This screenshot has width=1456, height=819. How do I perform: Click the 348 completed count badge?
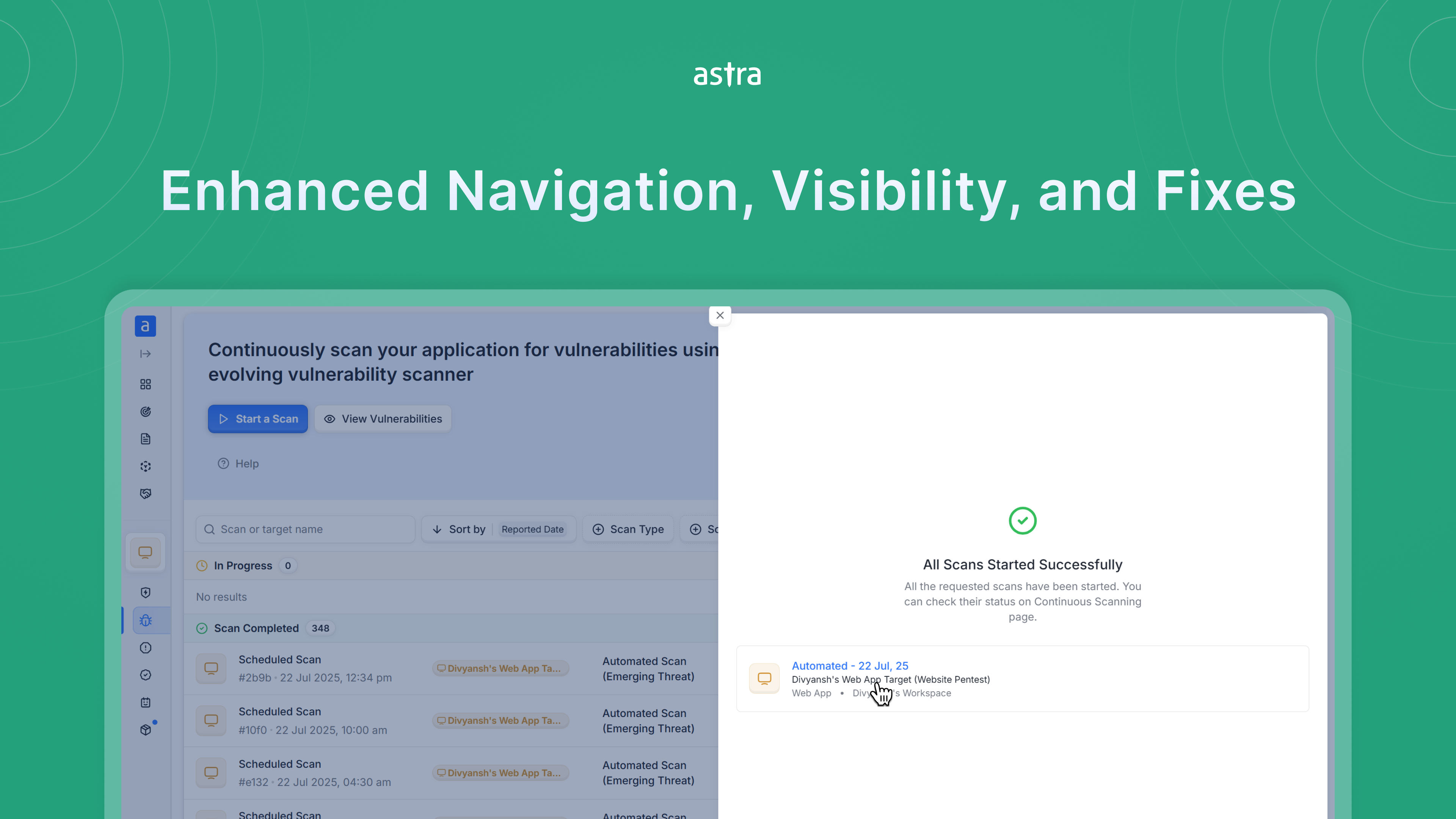[x=320, y=628]
